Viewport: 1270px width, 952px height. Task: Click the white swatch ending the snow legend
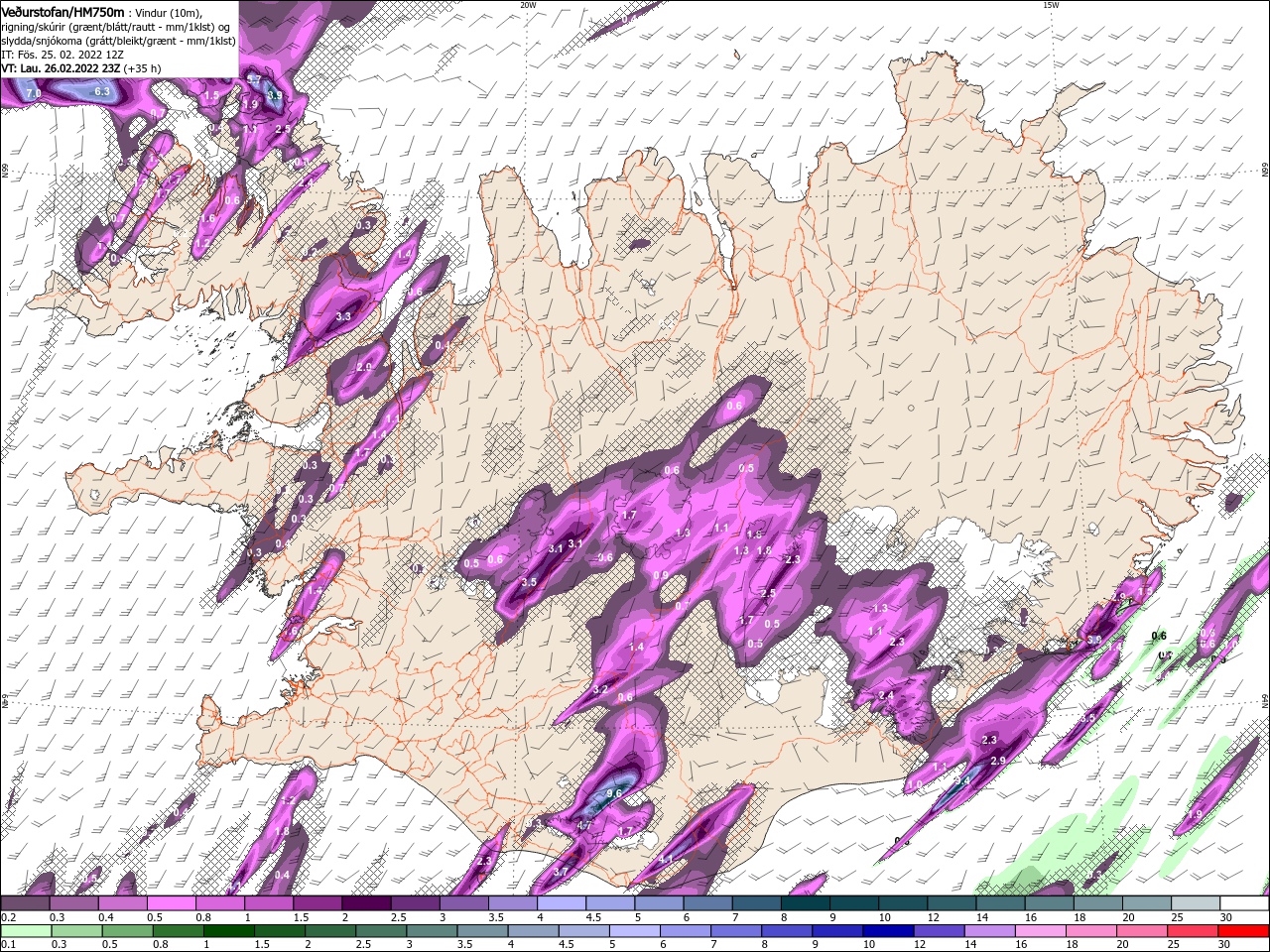[x=1245, y=903]
